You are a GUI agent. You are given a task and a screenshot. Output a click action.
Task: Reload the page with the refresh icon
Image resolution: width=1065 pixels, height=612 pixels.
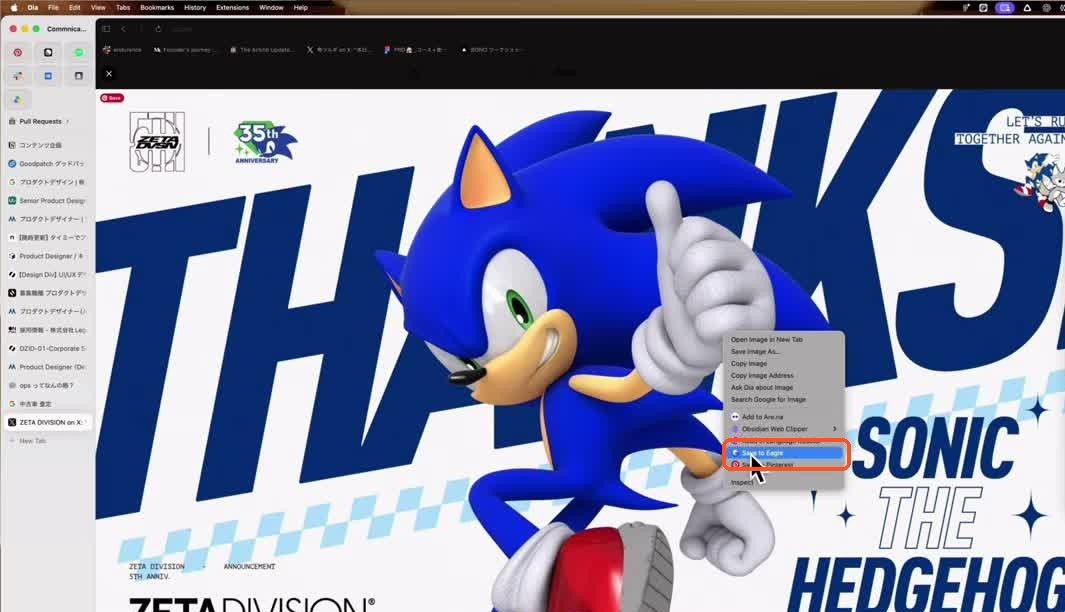(158, 29)
